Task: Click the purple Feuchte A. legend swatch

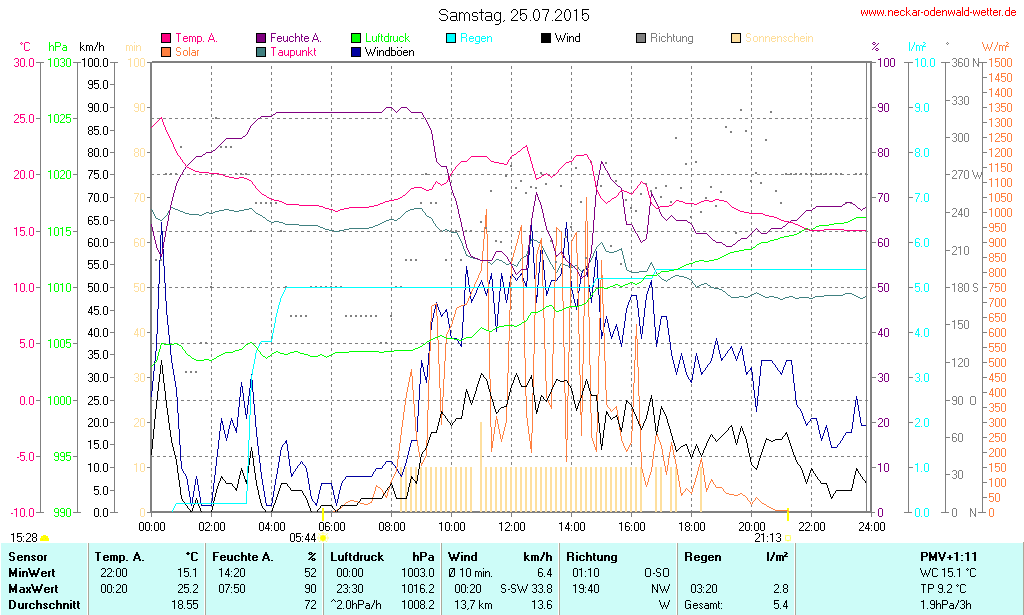Action: pos(262,38)
